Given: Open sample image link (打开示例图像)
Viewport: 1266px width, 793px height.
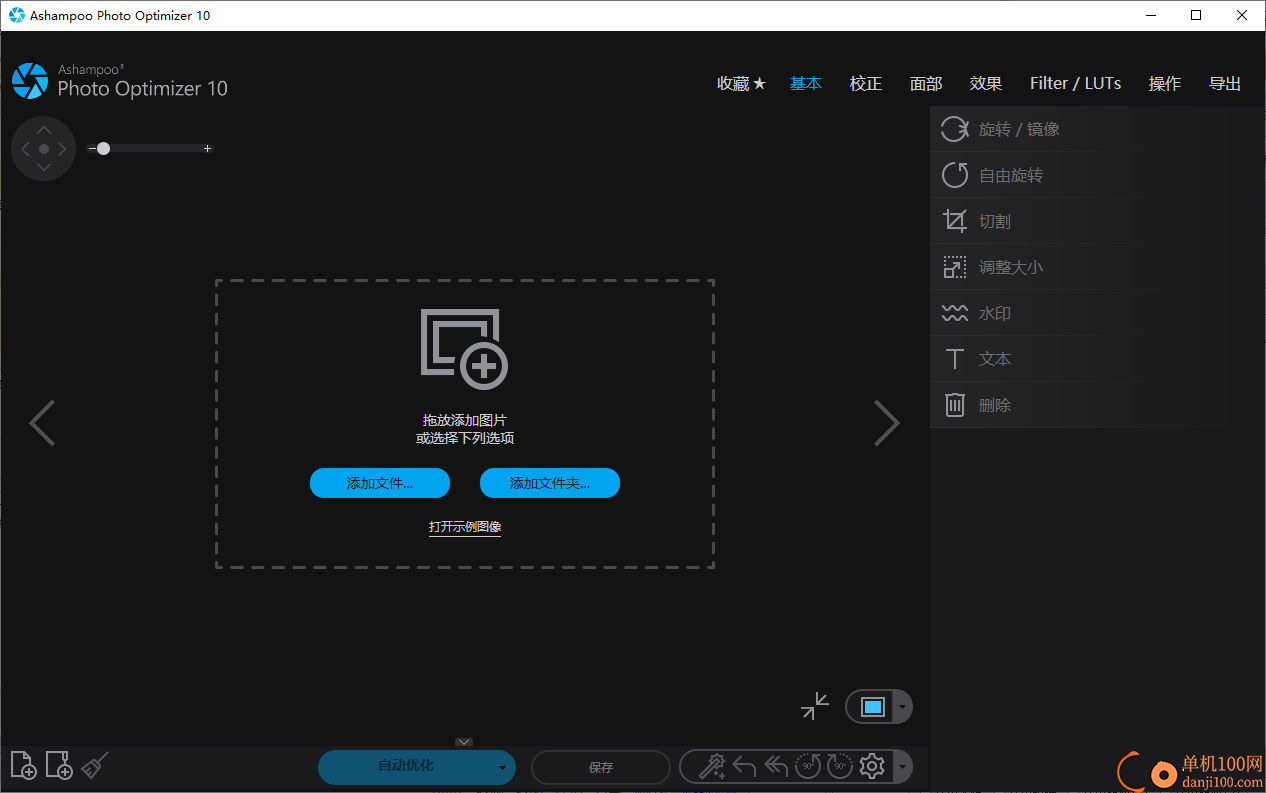Looking at the screenshot, I should [x=465, y=527].
